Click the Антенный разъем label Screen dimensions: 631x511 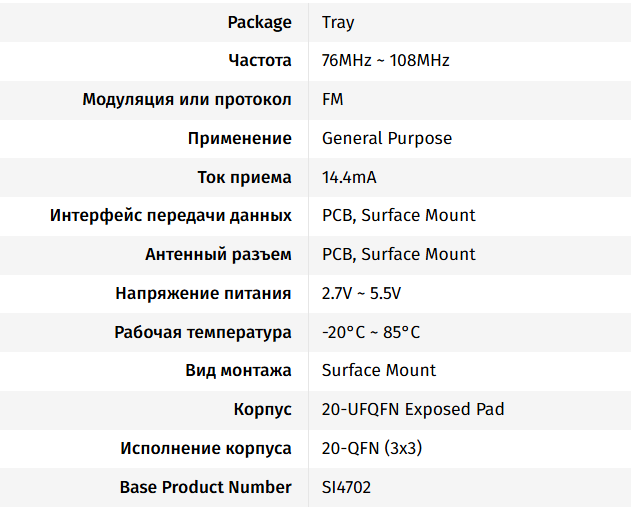pos(218,254)
